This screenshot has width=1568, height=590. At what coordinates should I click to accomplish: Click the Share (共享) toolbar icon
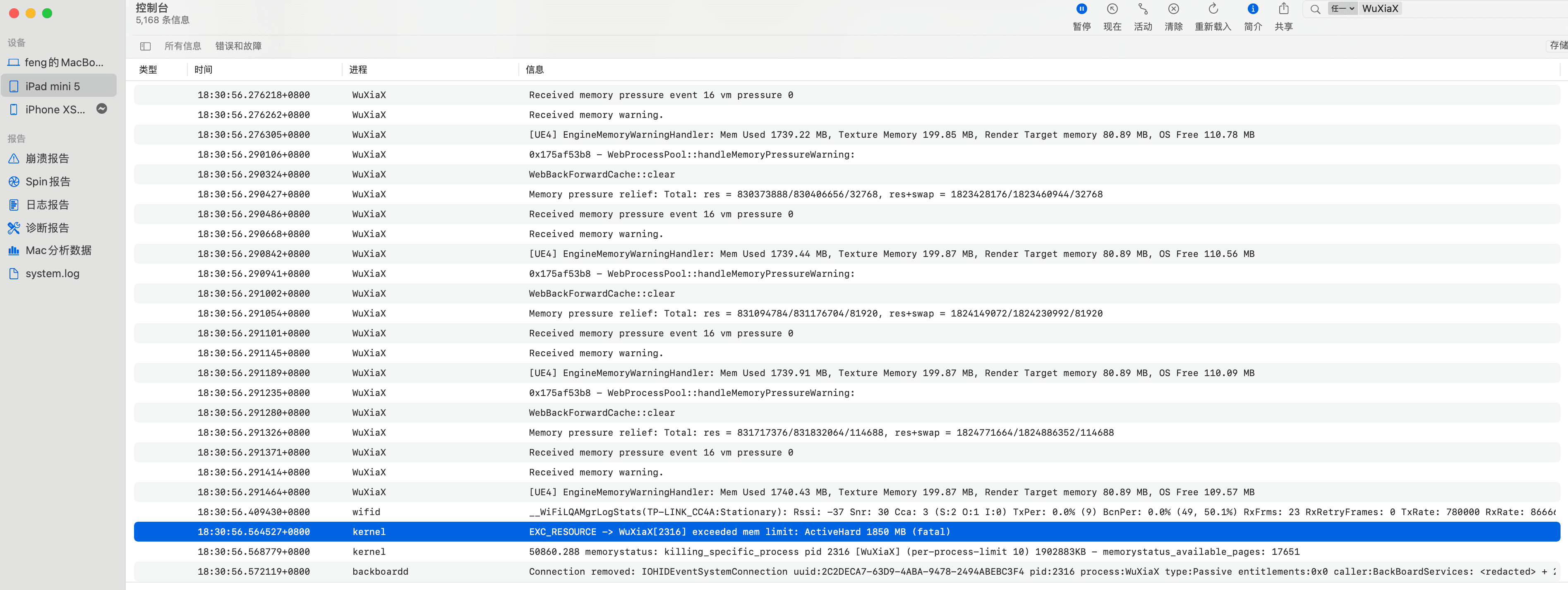[1283, 9]
